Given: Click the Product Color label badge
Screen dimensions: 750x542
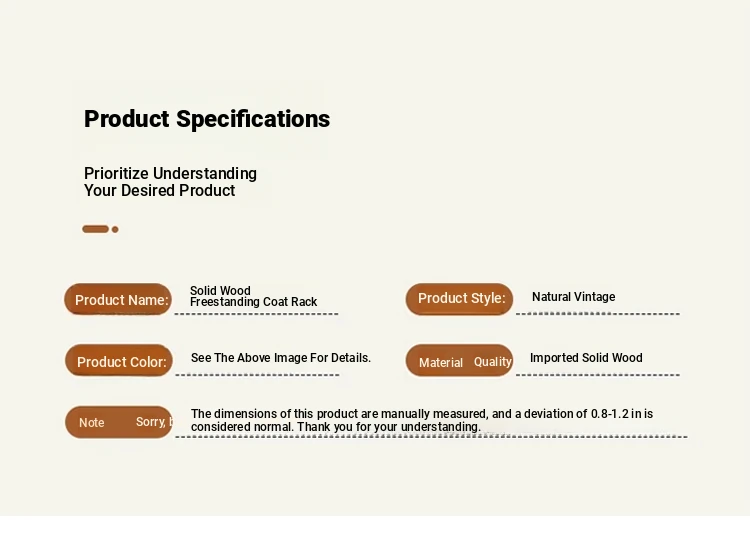Looking at the screenshot, I should coord(119,361).
